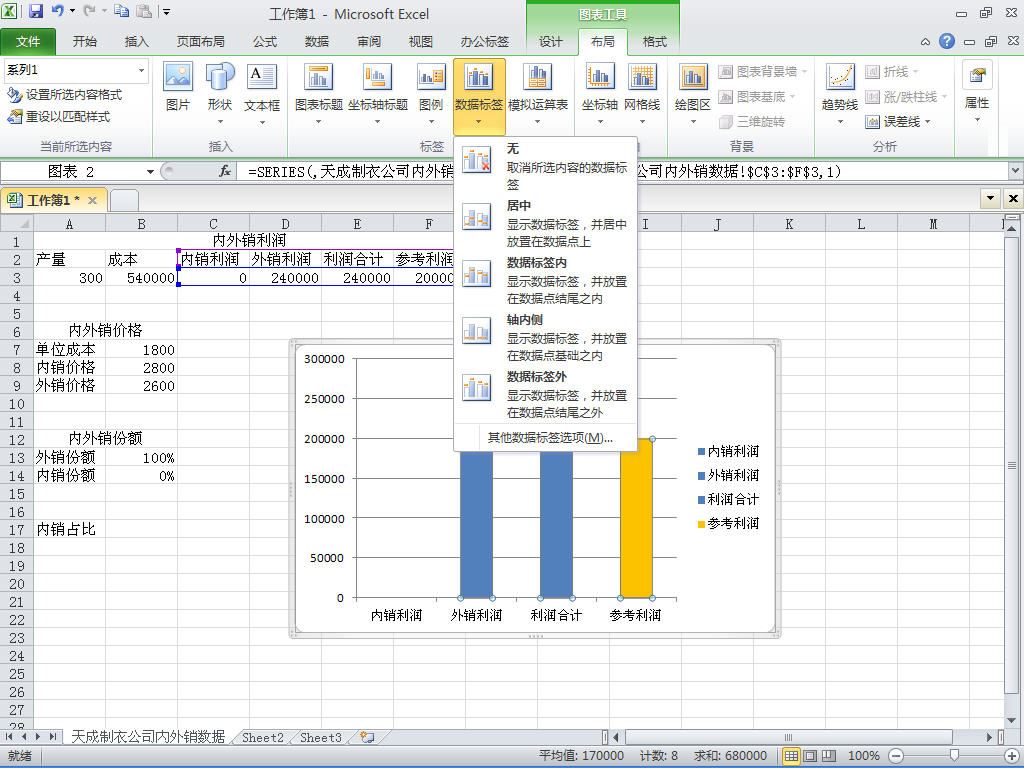Choose Center (居中) data label option
Viewport: 1024px width, 768px height.
point(545,223)
